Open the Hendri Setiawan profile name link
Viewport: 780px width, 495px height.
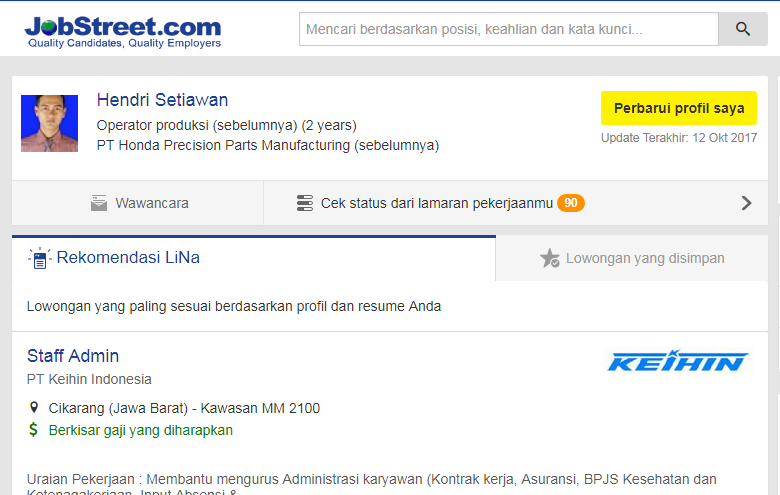point(162,100)
